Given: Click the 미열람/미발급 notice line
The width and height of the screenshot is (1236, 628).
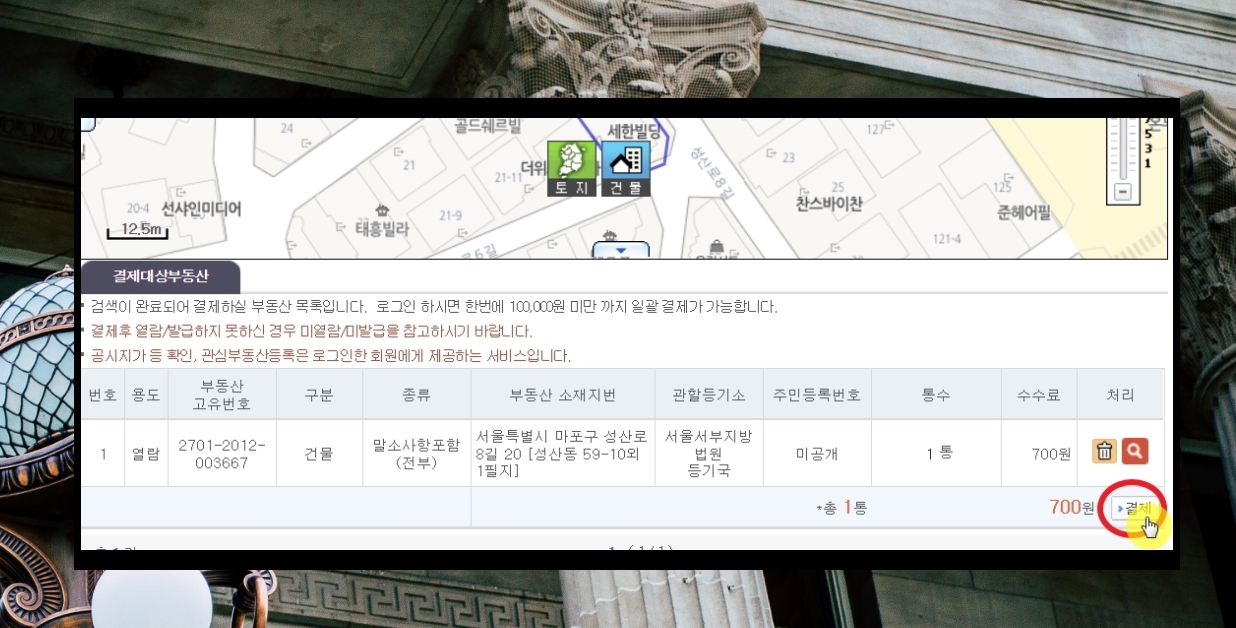Looking at the screenshot, I should click(x=311, y=331).
